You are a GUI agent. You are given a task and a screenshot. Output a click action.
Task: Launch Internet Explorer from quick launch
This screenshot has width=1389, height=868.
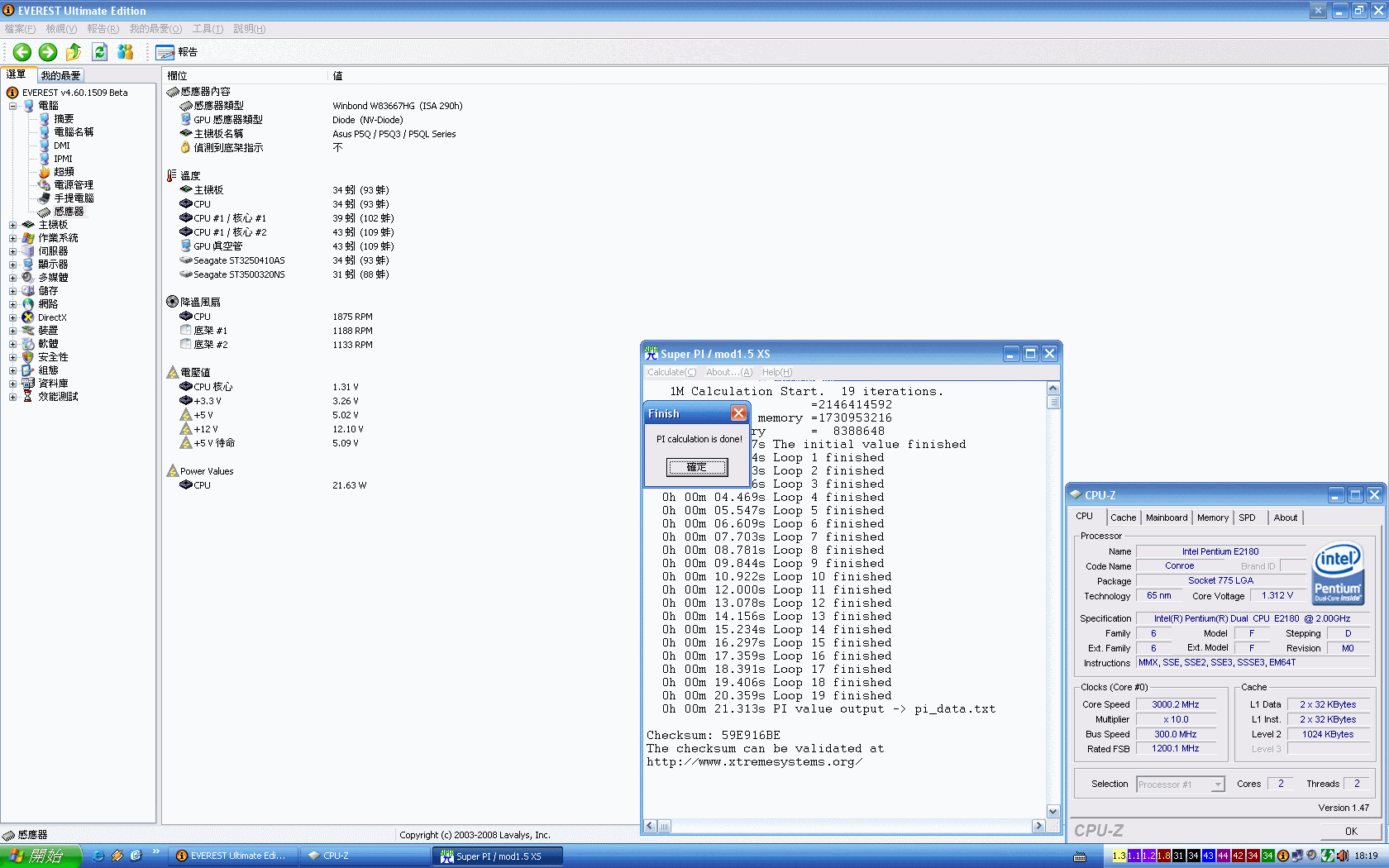click(x=98, y=856)
